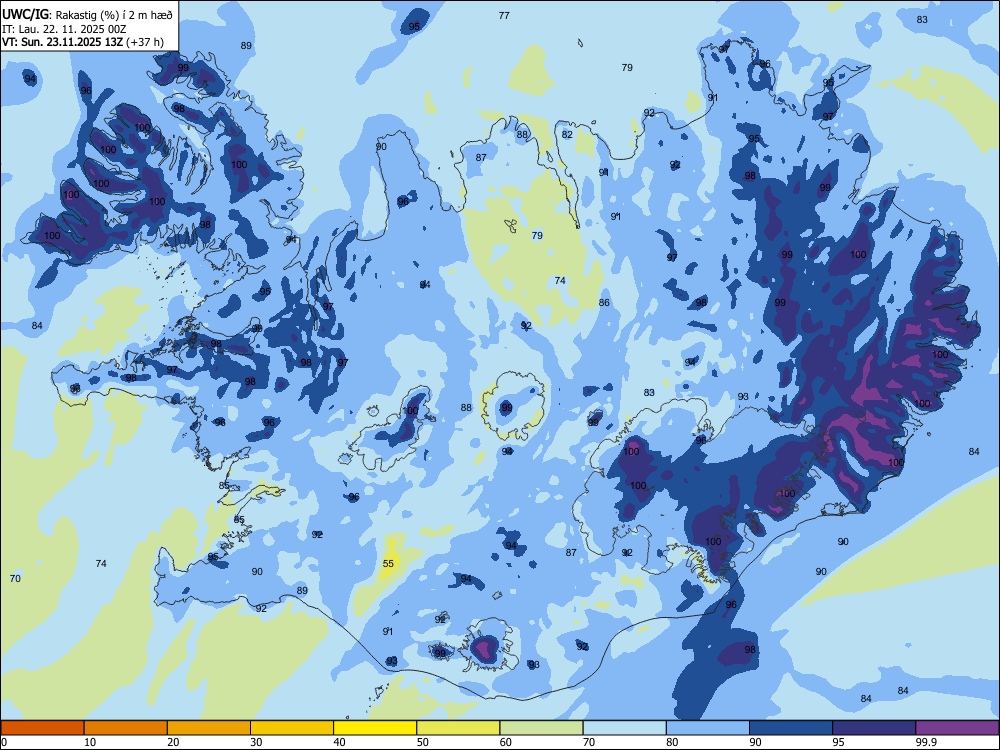Select the '20' legend scale label
Viewport: 1000px width, 750px height.
click(x=173, y=742)
